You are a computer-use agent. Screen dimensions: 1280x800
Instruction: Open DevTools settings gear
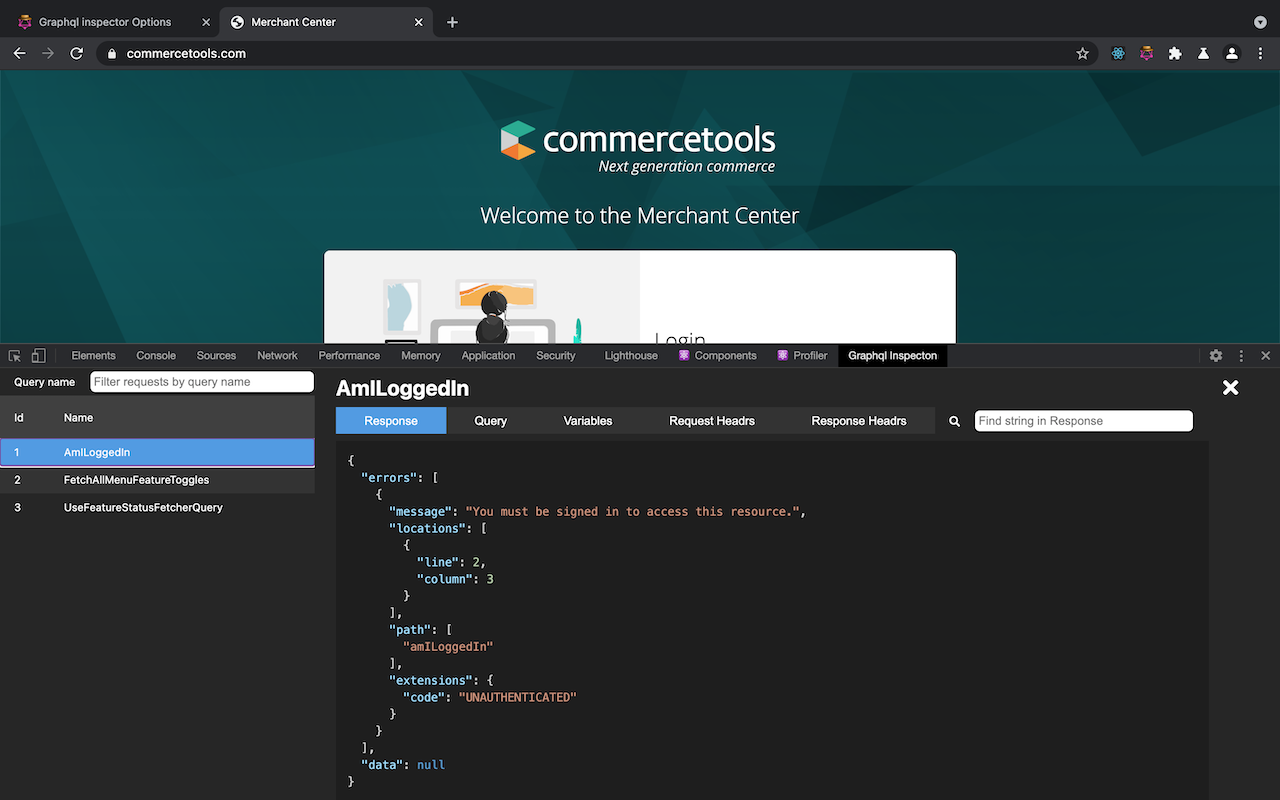click(x=1215, y=355)
